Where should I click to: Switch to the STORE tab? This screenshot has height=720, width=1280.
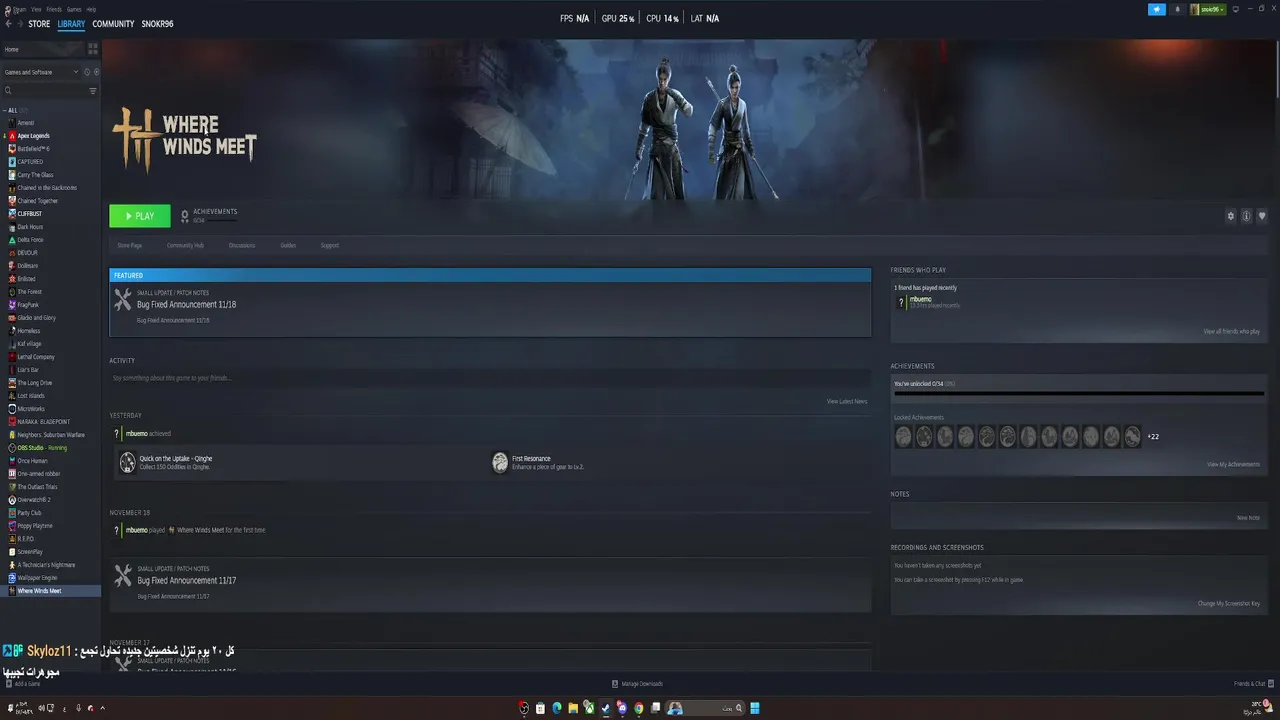point(39,24)
